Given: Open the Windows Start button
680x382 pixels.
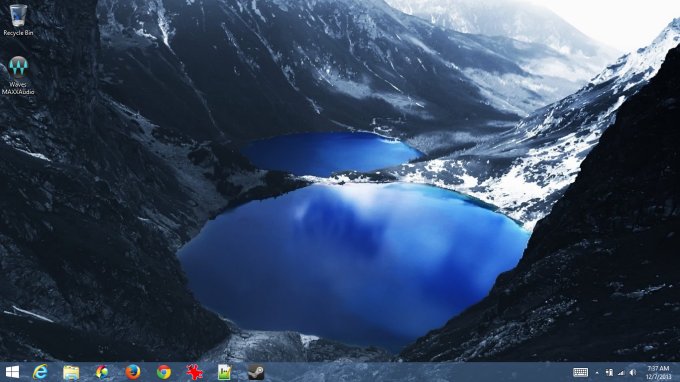Looking at the screenshot, I should [12, 372].
